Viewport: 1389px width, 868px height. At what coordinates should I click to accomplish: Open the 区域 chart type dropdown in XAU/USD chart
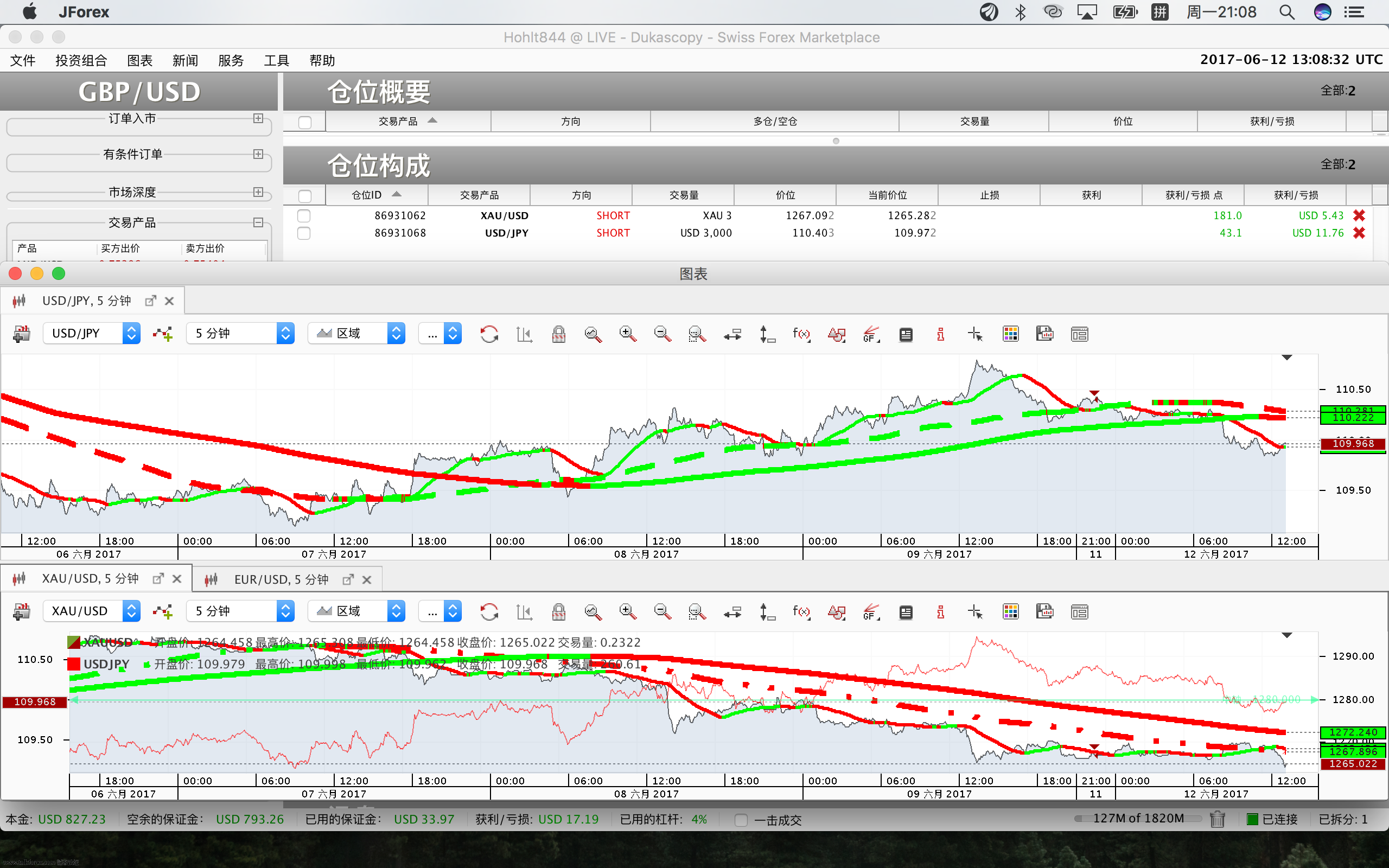[356, 611]
